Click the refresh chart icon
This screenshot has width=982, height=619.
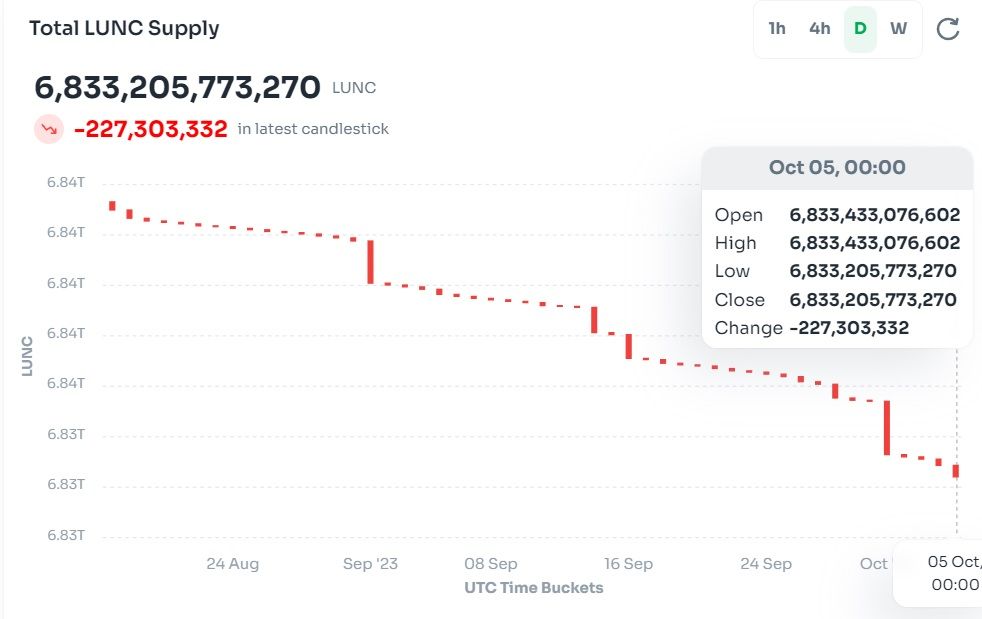(x=947, y=29)
